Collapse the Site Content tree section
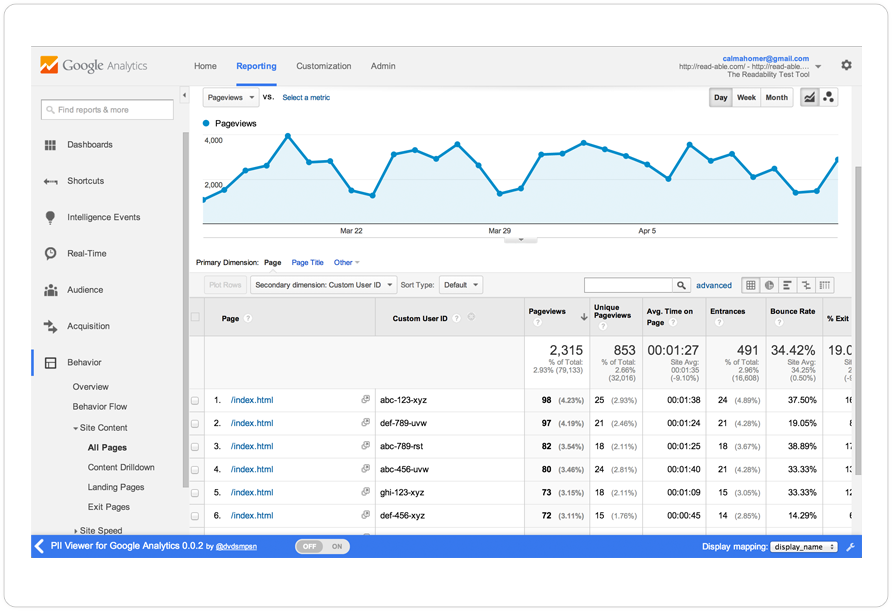This screenshot has height=611, width=892. 75,428
